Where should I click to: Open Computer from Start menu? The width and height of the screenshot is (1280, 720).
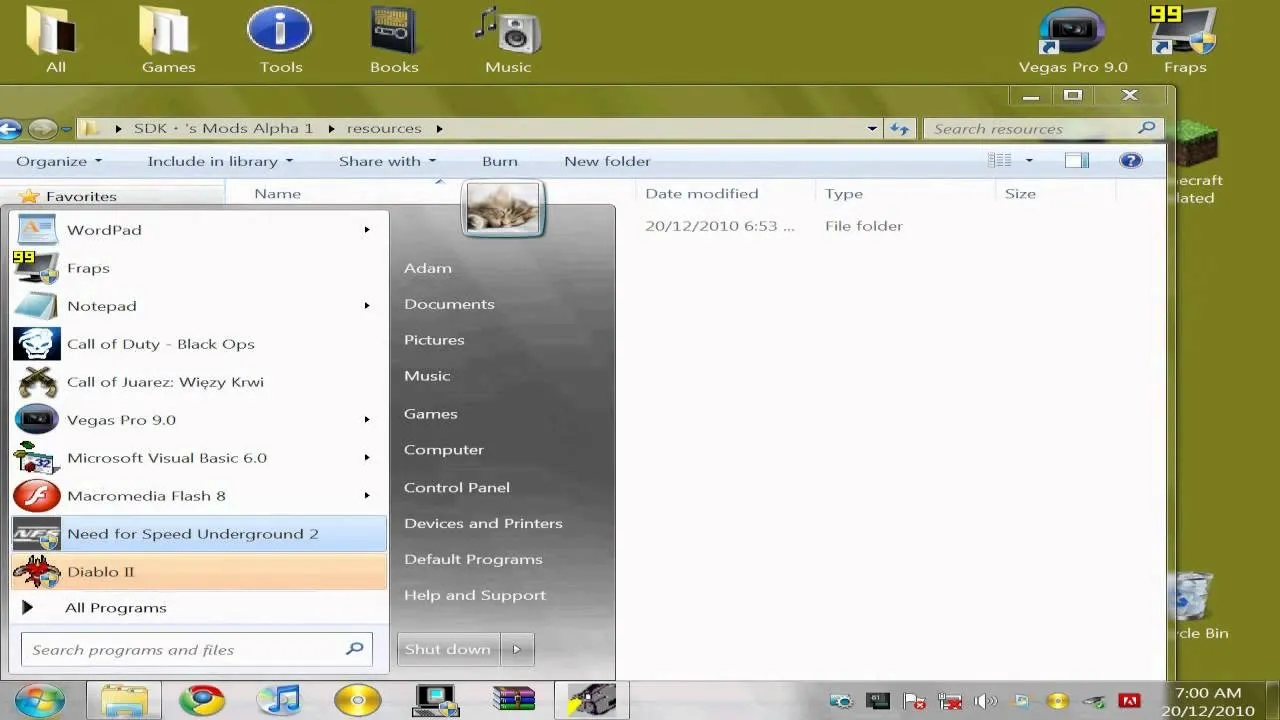(444, 450)
